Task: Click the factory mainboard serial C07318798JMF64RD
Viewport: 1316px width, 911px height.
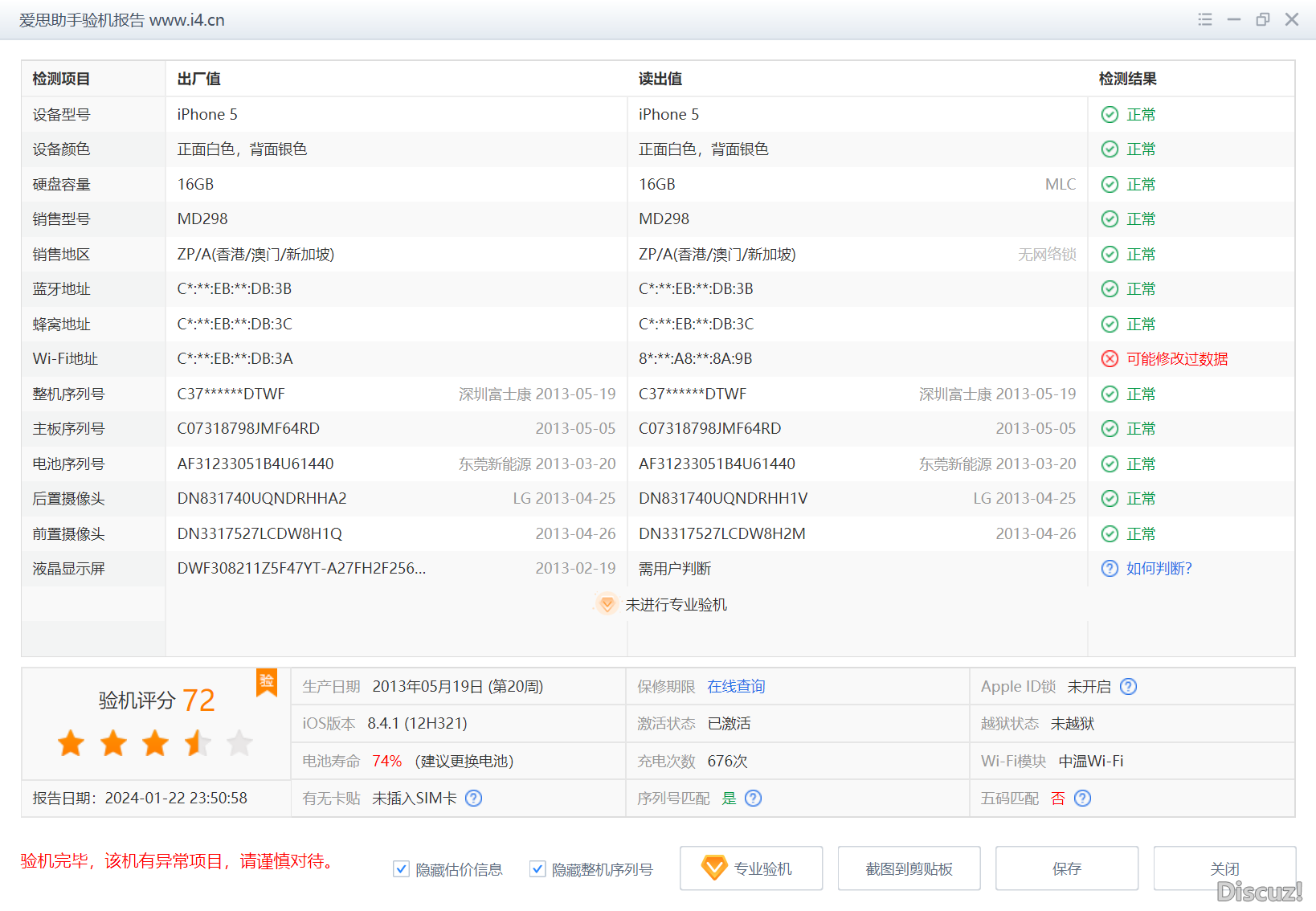Action: coord(248,429)
